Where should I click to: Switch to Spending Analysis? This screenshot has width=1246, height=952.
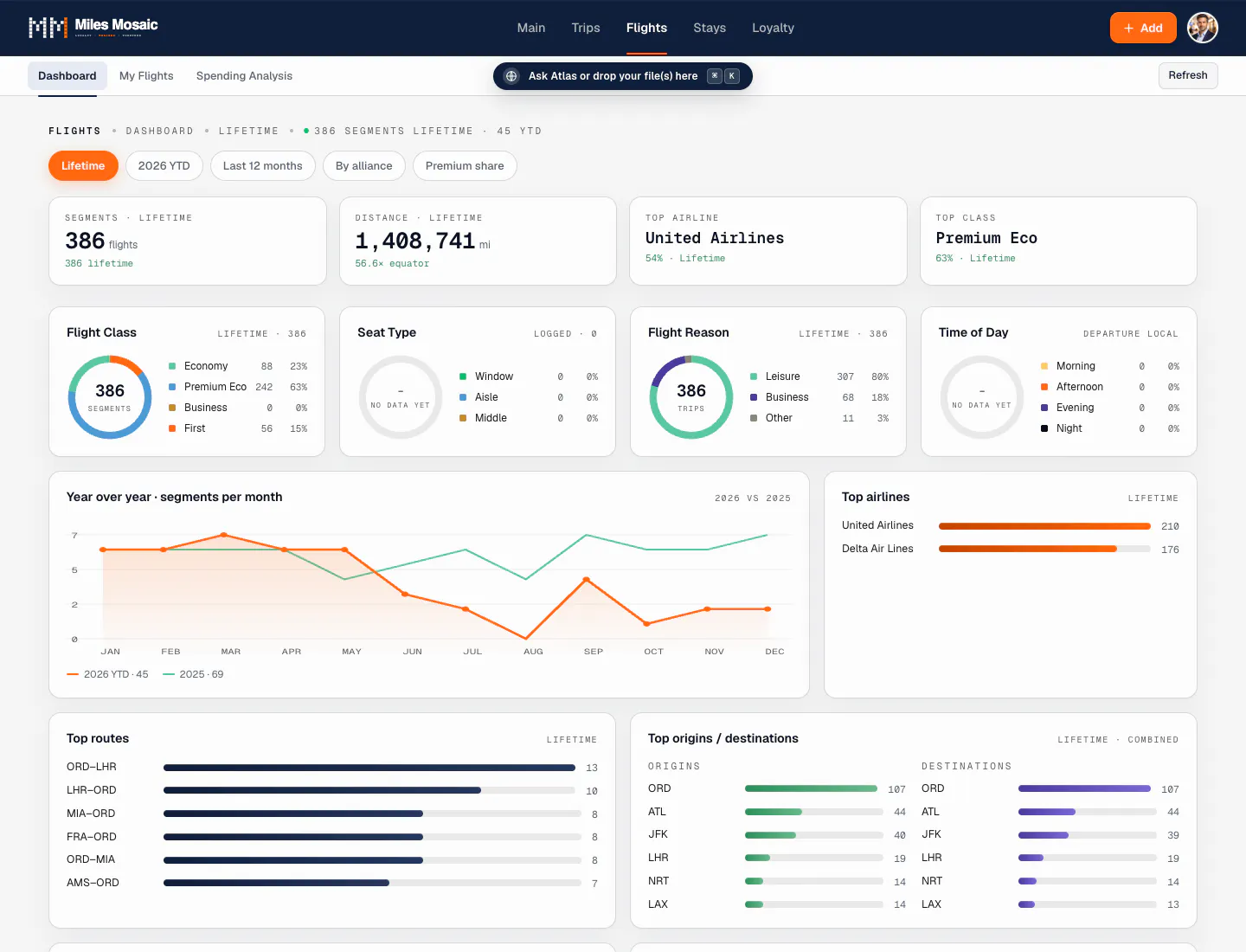coord(244,75)
